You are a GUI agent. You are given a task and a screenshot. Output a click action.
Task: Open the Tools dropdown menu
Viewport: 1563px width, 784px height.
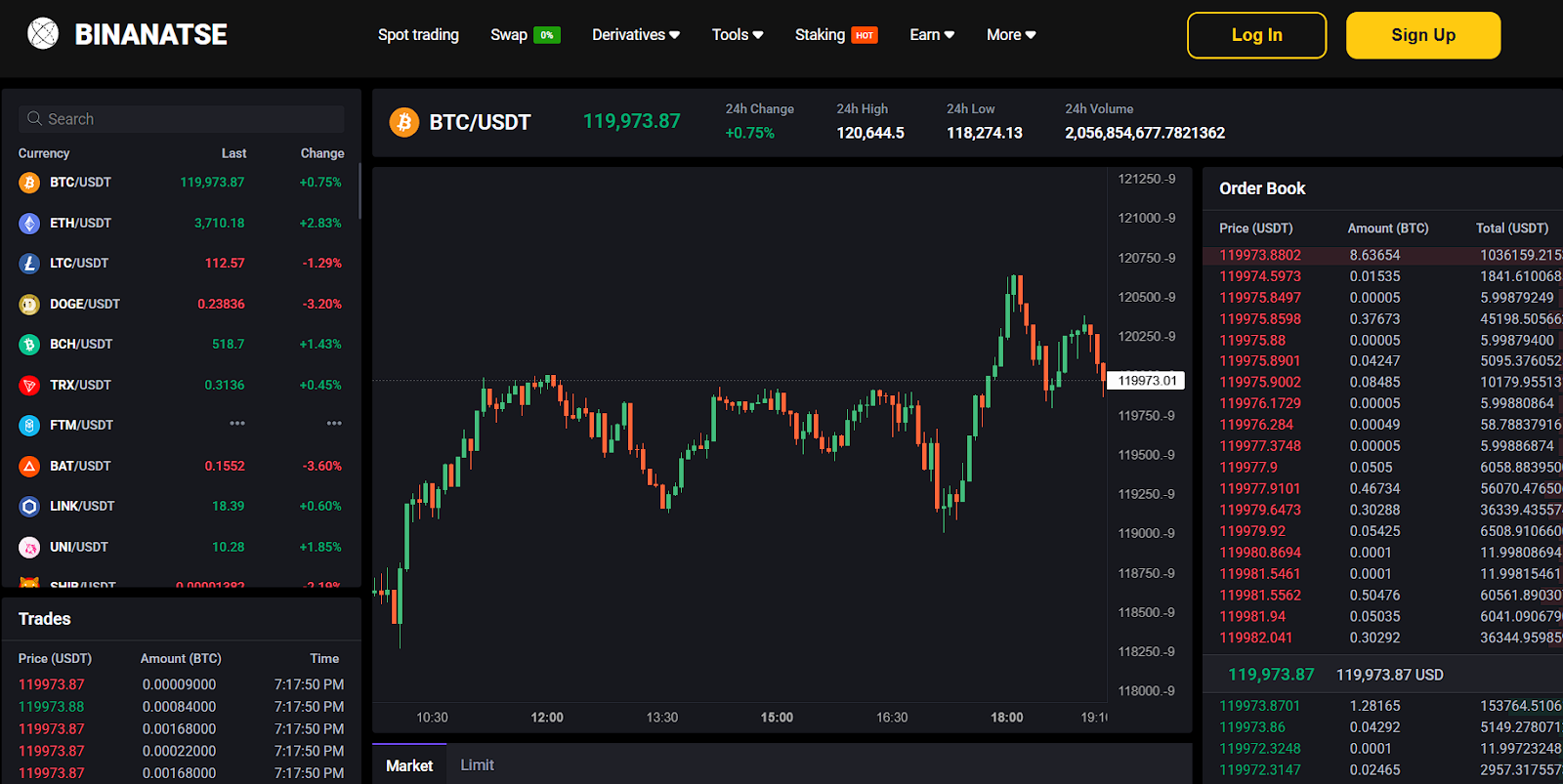tap(737, 35)
